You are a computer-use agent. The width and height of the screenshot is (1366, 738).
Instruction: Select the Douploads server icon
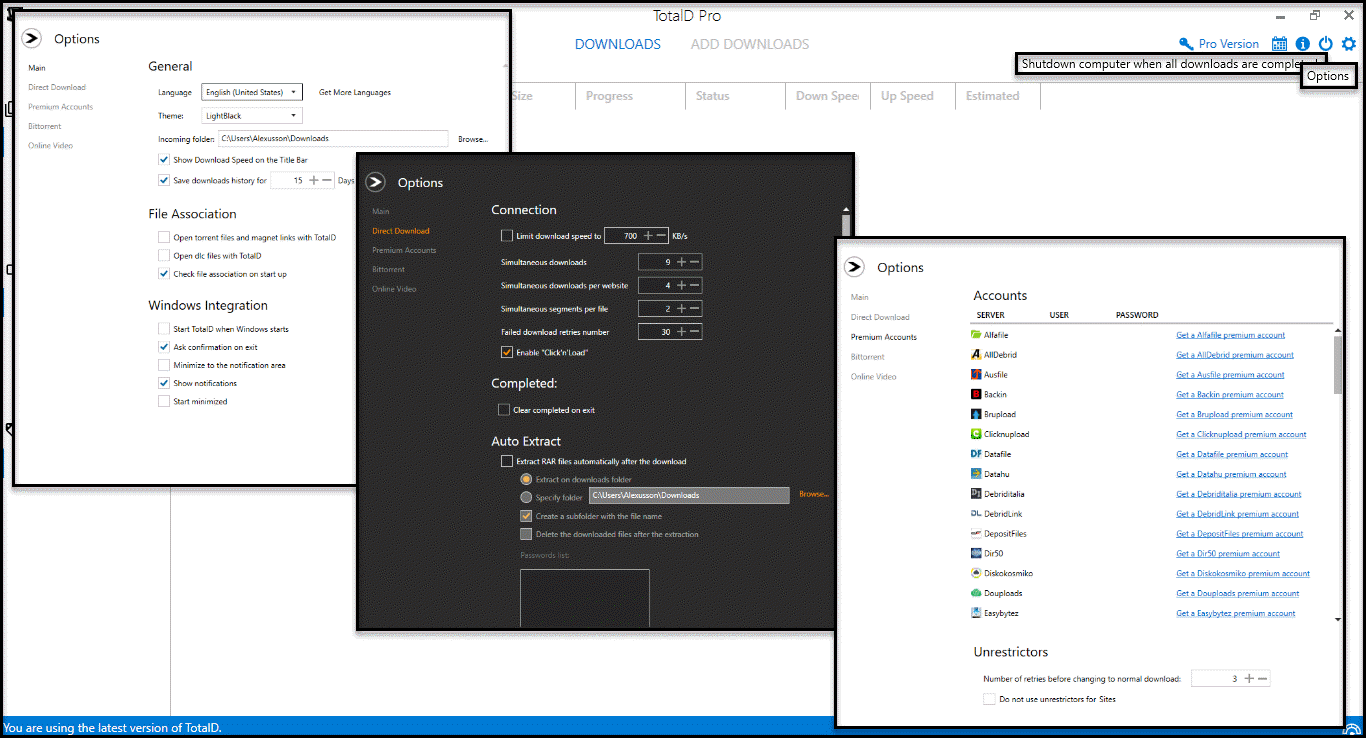click(976, 593)
